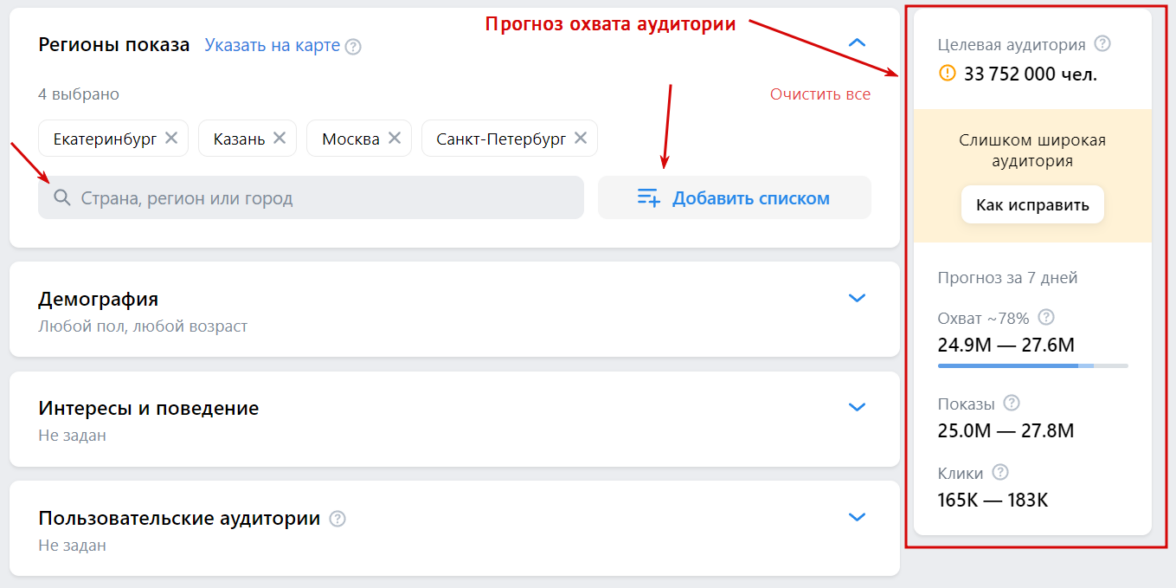Collapse the Регионы показа section

pos(857,43)
